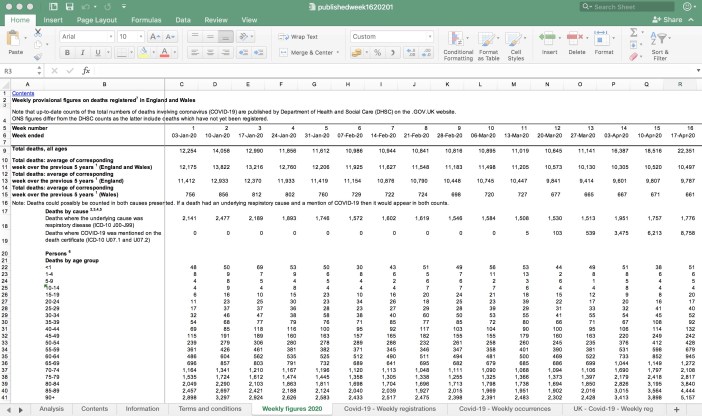
Task: Open the Arial font name dropdown
Action: [x=110, y=37]
